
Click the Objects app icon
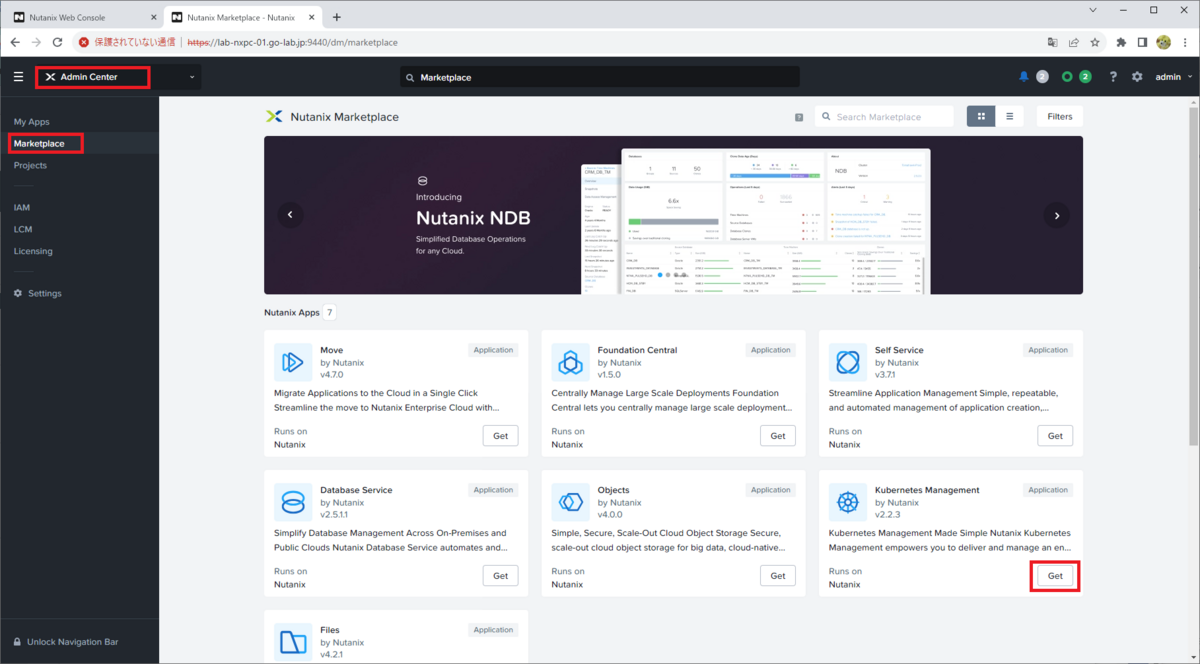pyautogui.click(x=570, y=502)
